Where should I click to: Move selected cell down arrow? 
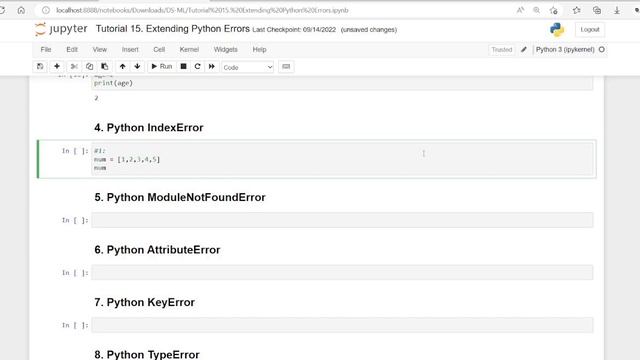click(x=137, y=67)
